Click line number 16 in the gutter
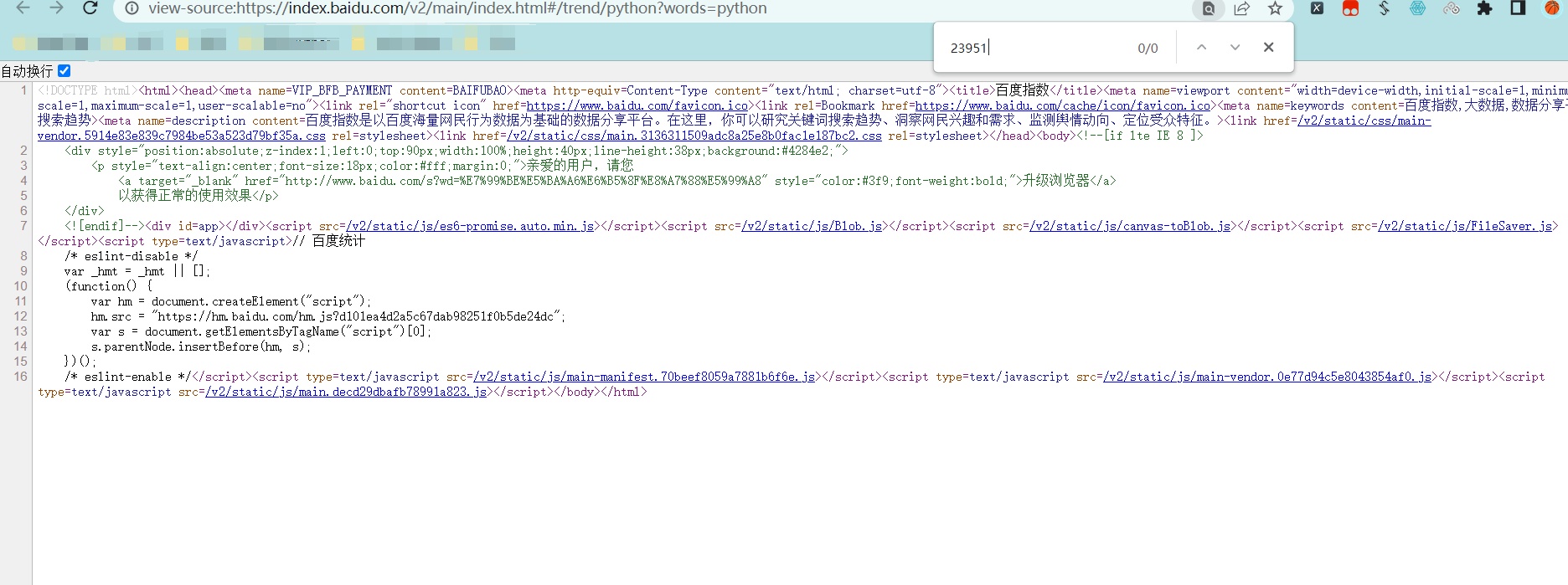The height and width of the screenshot is (585, 1568). [x=20, y=377]
